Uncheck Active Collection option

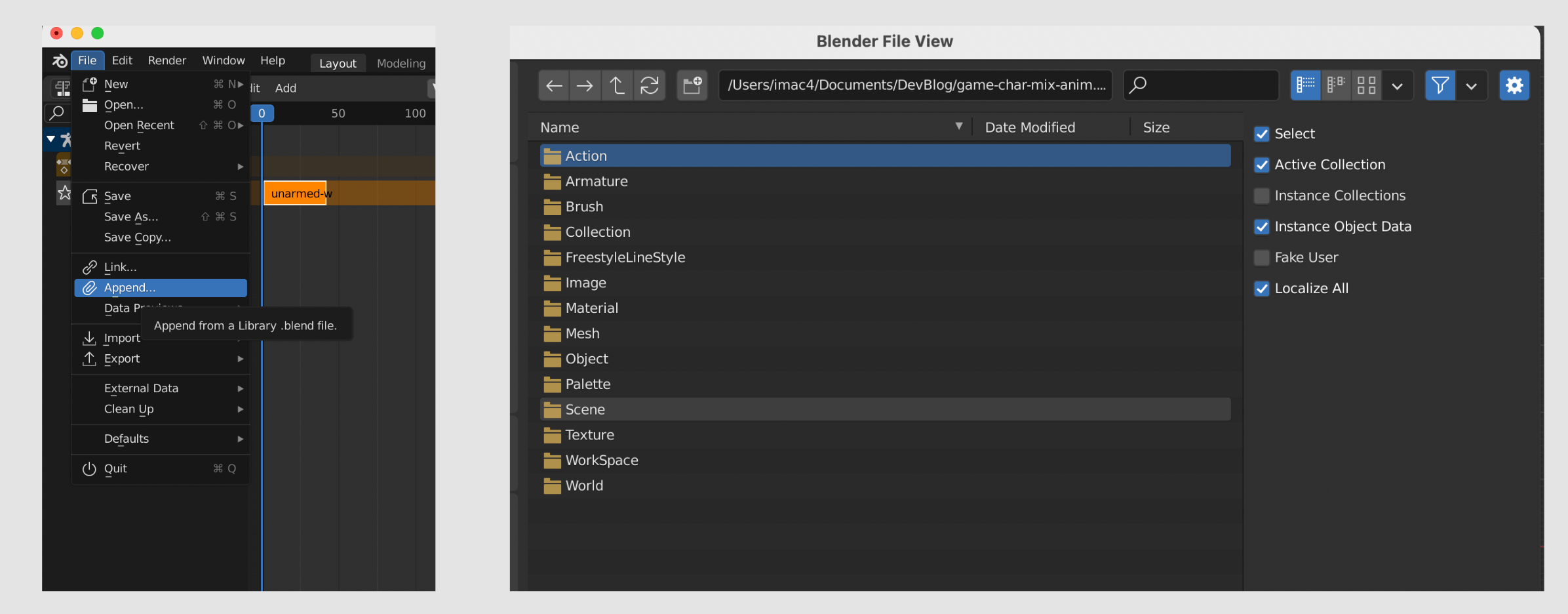tap(1261, 165)
